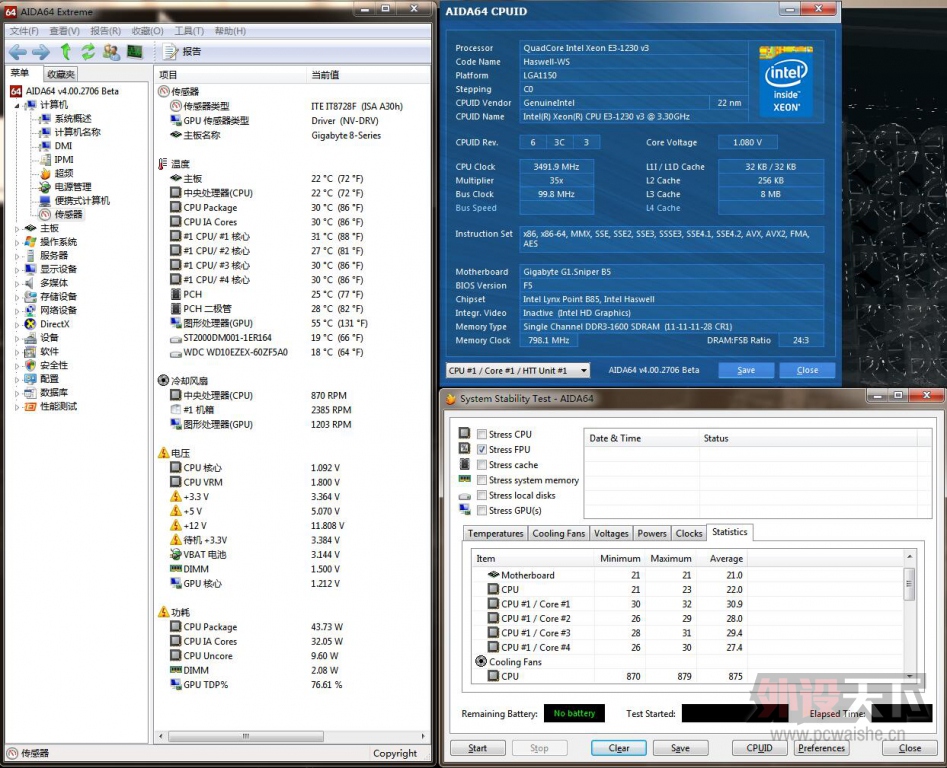947x768 pixels.
Task: Click Save in System Stability Test
Action: 680,747
